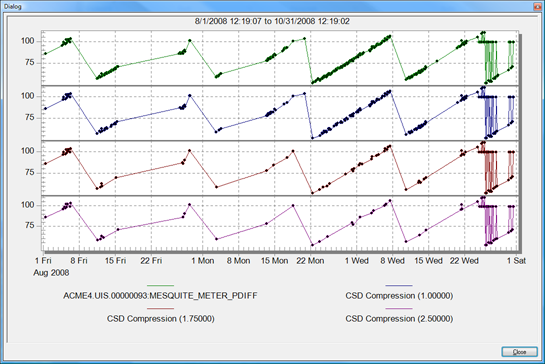Image resolution: width=545 pixels, height=364 pixels.
Task: Select the CSD Compression (1.75000) legend label
Action: [x=161, y=319]
